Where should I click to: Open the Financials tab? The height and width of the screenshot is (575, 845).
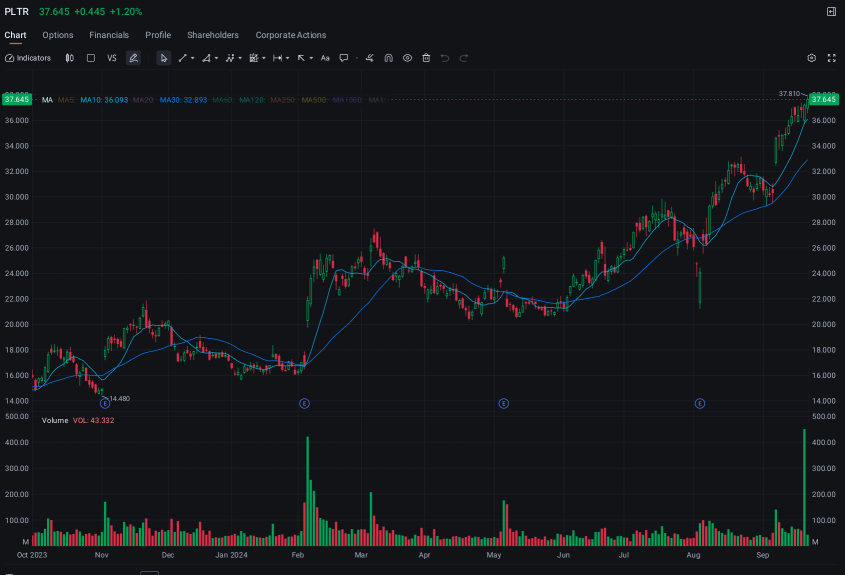[x=109, y=35]
